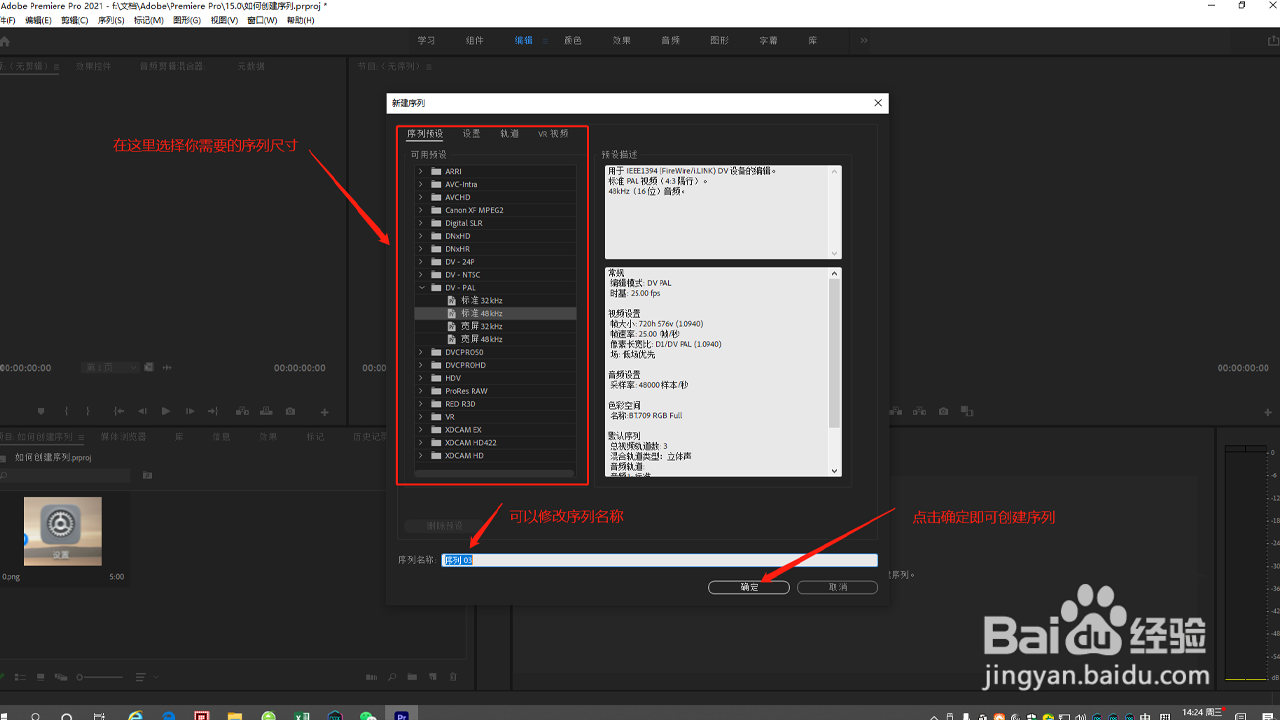The width and height of the screenshot is (1280, 720).
Task: Open the workspace overflow chevron menu
Action: pos(864,40)
